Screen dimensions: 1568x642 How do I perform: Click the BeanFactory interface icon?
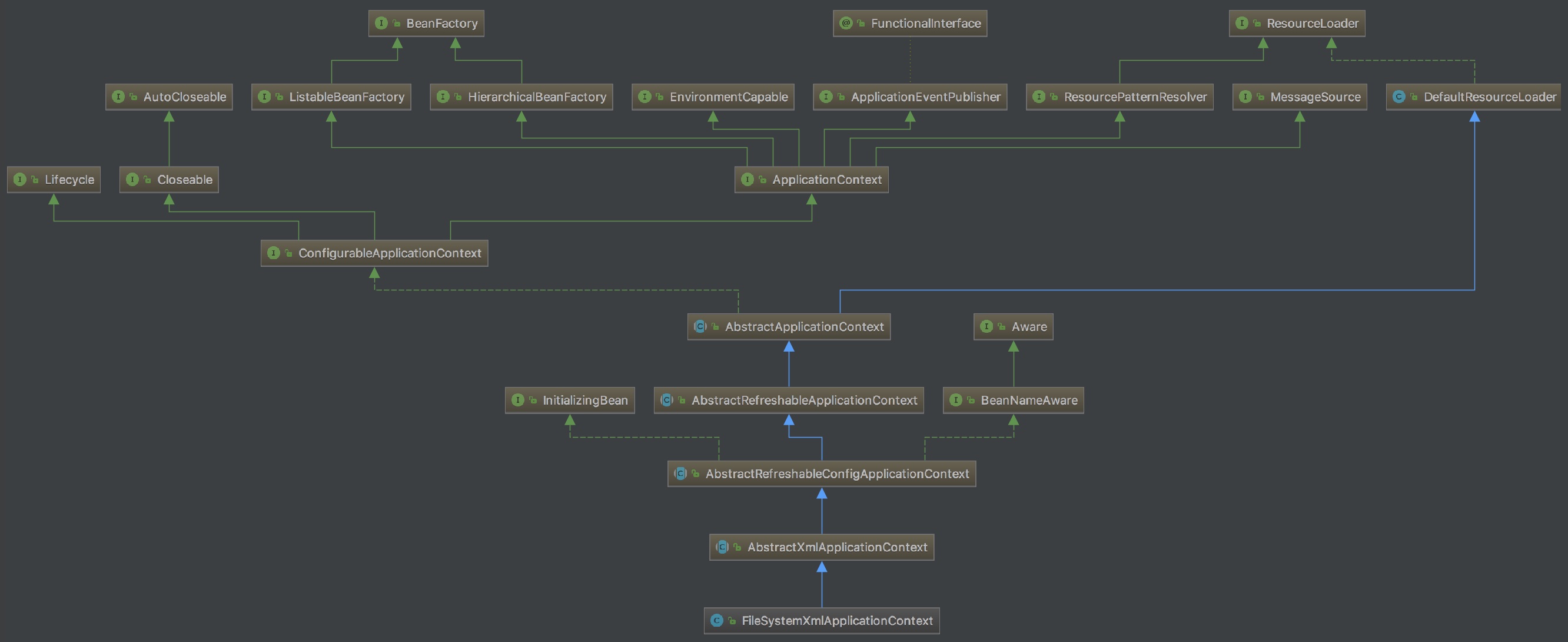pyautogui.click(x=381, y=23)
